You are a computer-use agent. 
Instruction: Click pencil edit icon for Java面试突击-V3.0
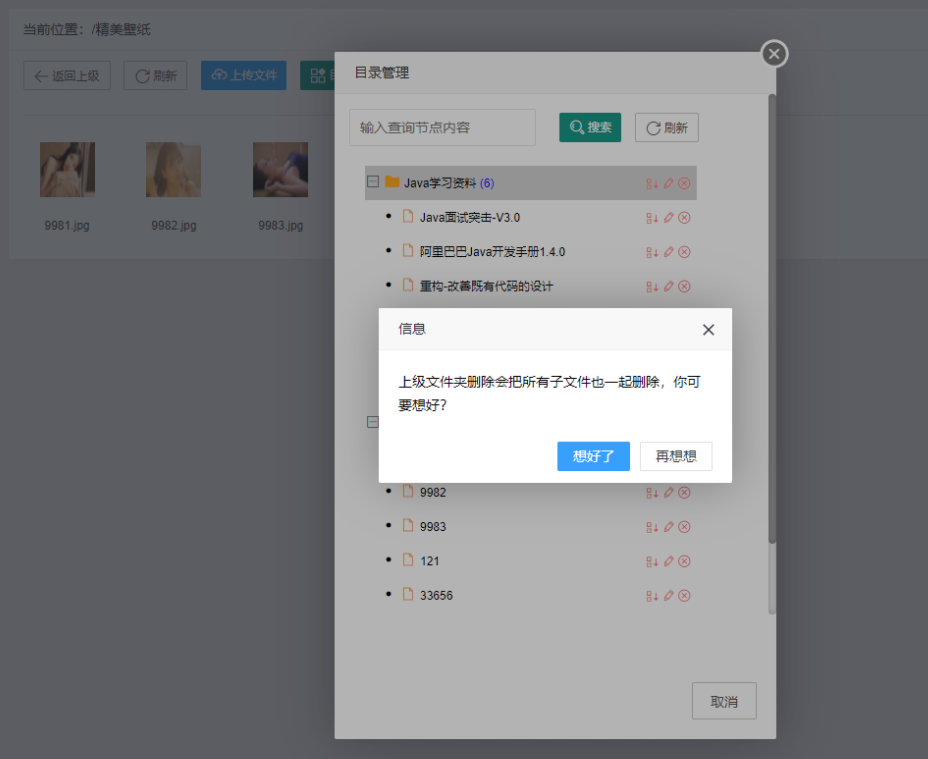pyautogui.click(x=668, y=217)
